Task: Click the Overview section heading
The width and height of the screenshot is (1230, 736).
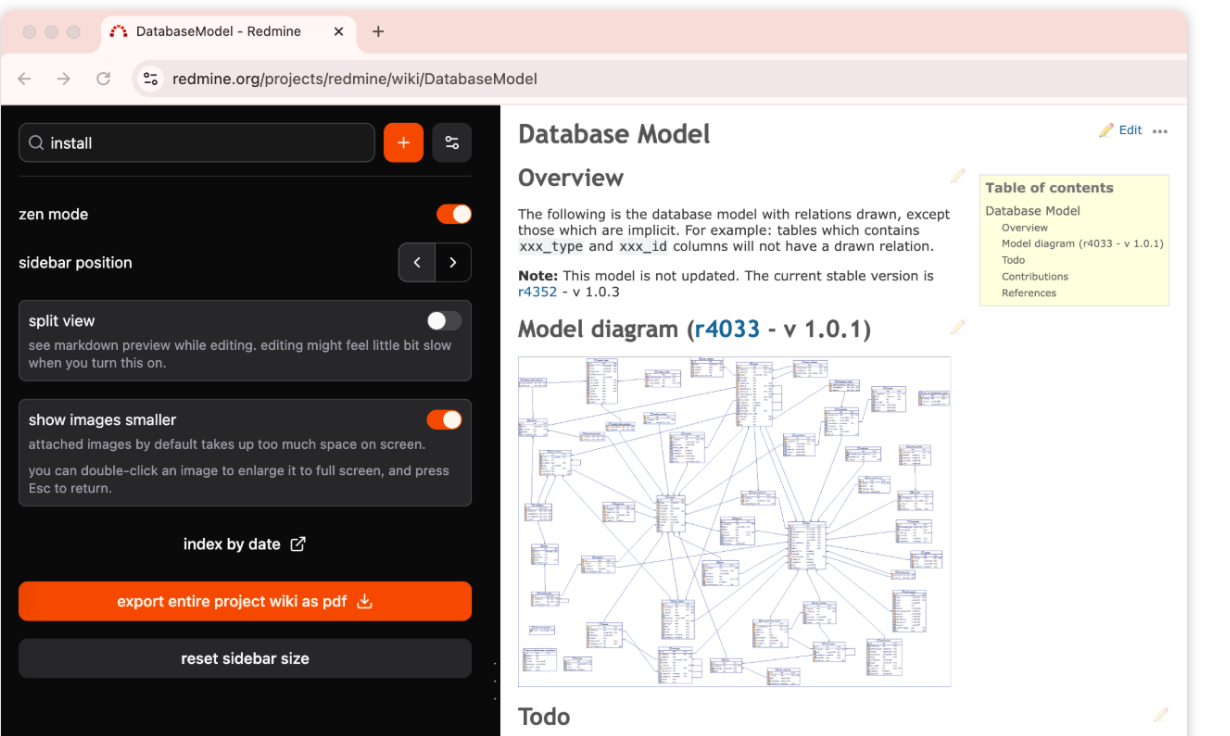Action: (x=571, y=178)
